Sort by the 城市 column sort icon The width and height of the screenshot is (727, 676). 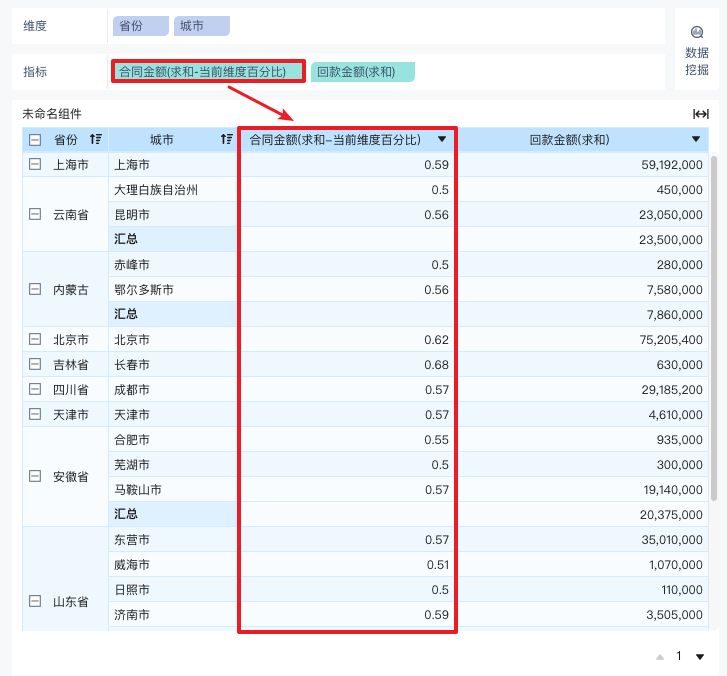(226, 139)
